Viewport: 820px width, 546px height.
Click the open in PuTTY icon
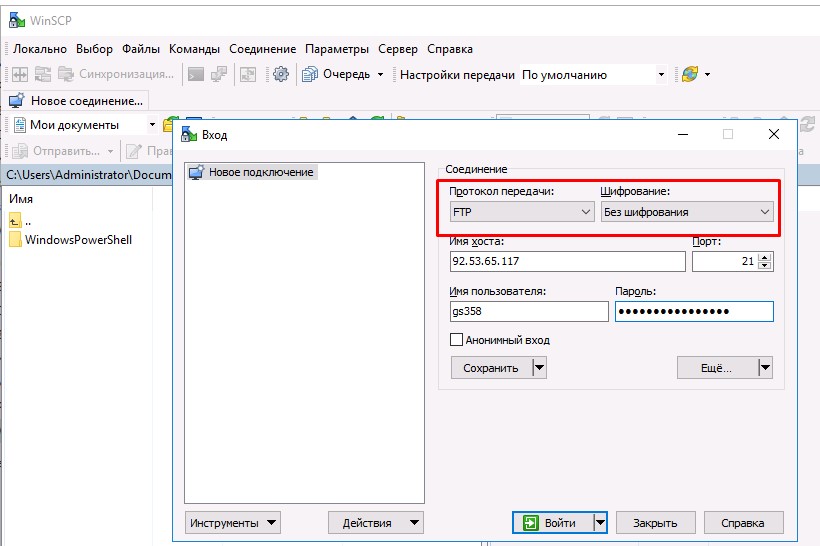(x=219, y=74)
